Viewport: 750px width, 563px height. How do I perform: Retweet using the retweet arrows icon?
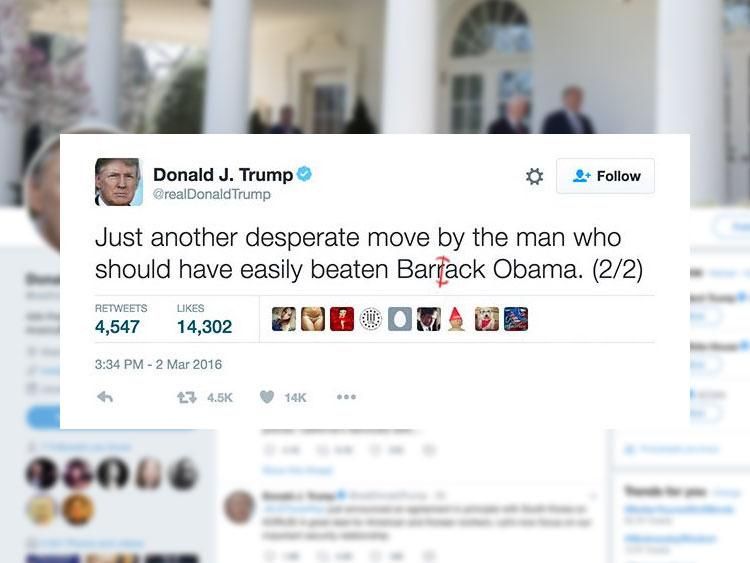[x=187, y=397]
